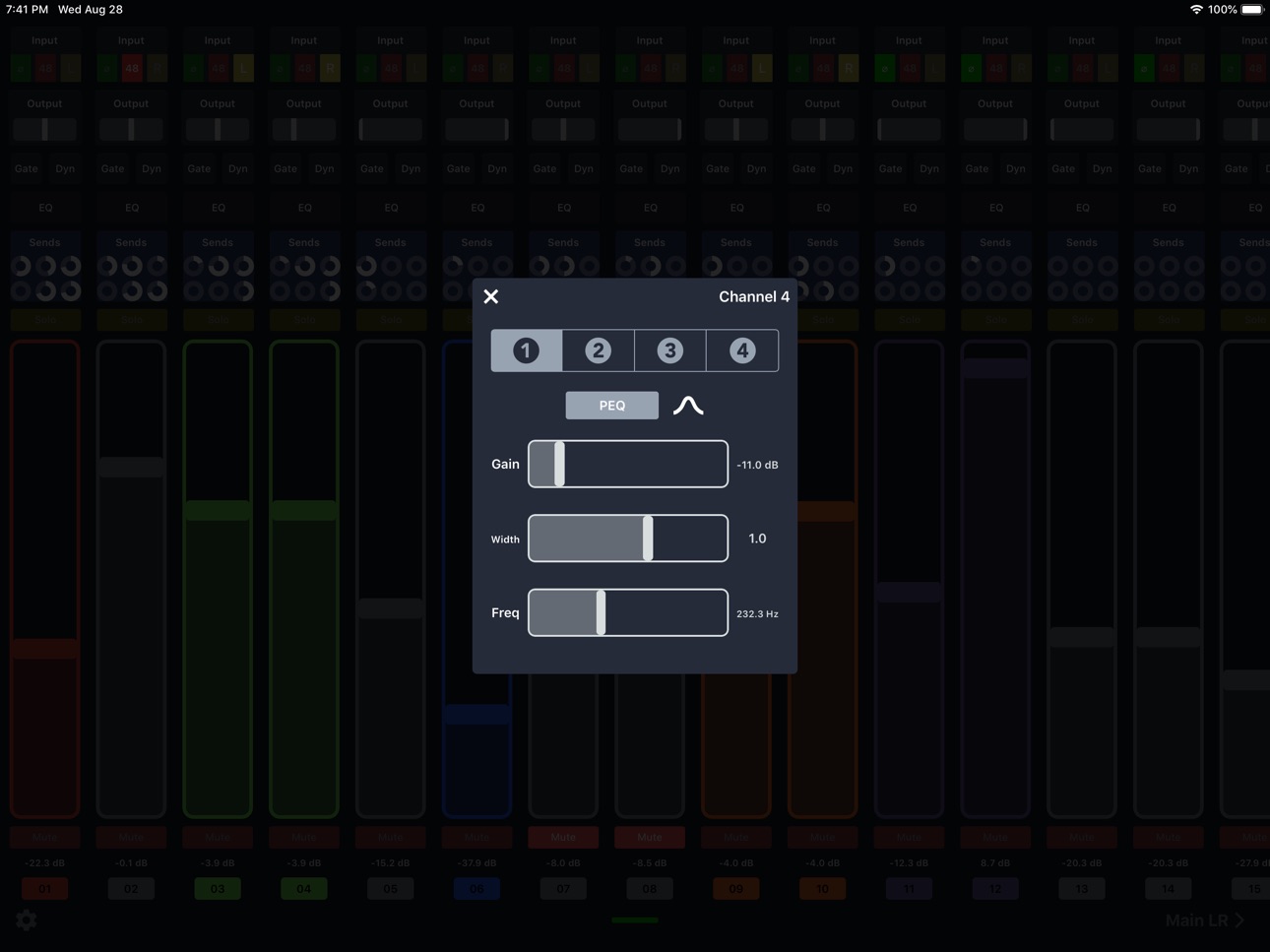Select channel 03 green label
The height and width of the screenshot is (952, 1270).
[x=218, y=889]
